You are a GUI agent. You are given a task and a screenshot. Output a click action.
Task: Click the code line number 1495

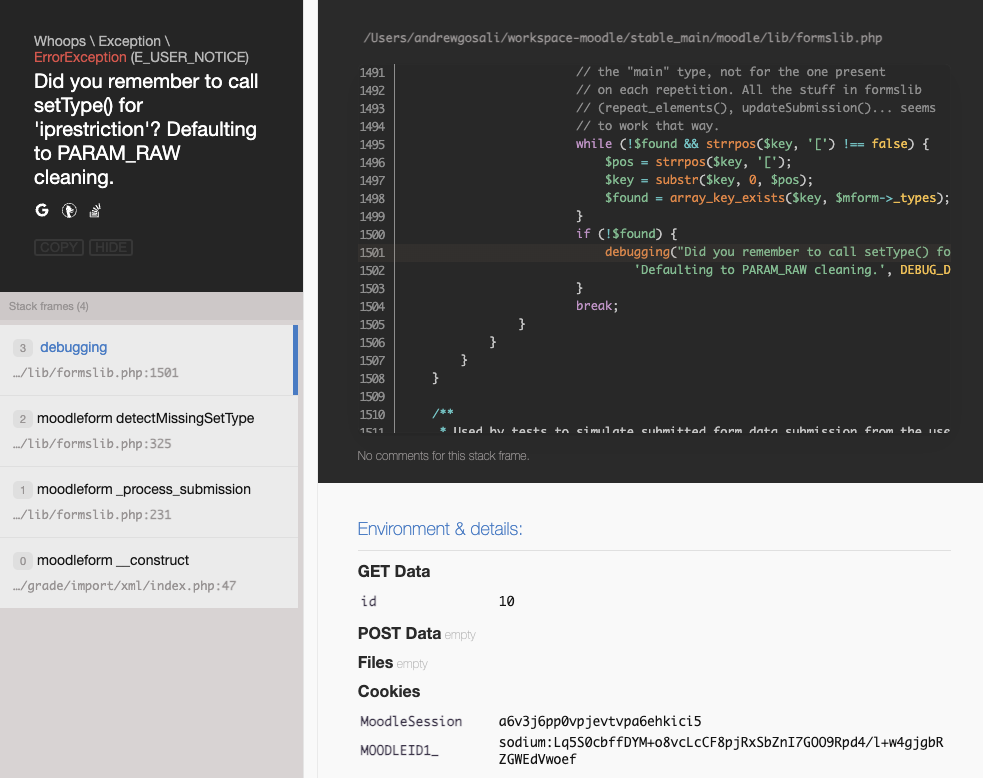(372, 145)
